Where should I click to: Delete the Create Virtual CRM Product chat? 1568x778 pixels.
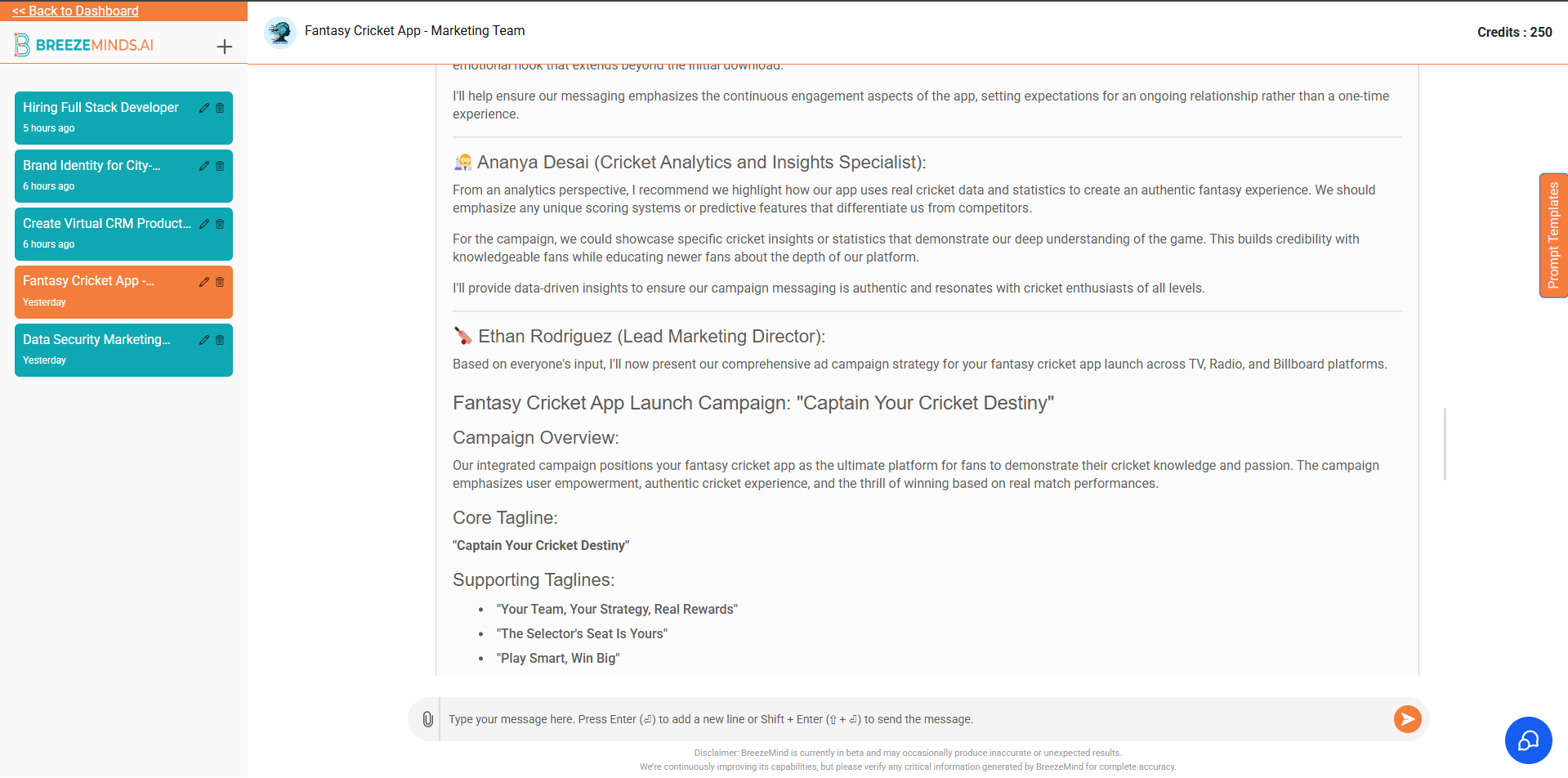coord(220,224)
